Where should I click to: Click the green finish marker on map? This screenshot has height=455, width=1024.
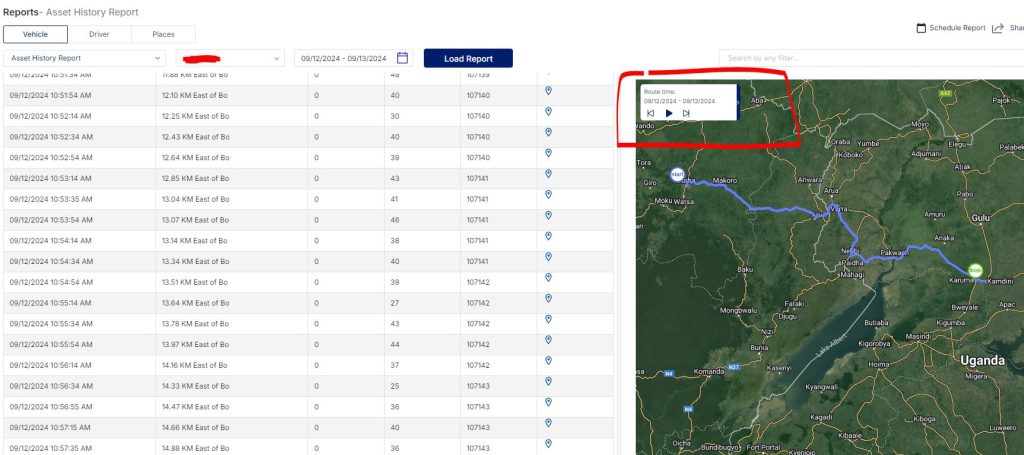(975, 270)
